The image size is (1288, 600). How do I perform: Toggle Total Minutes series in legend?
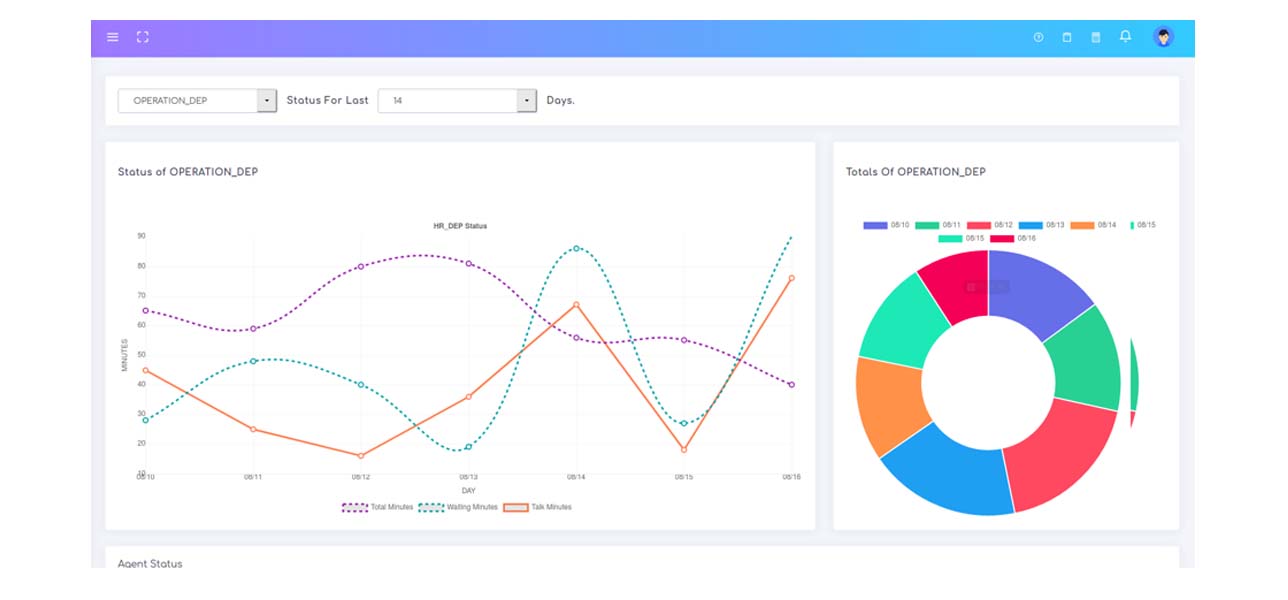[x=377, y=507]
